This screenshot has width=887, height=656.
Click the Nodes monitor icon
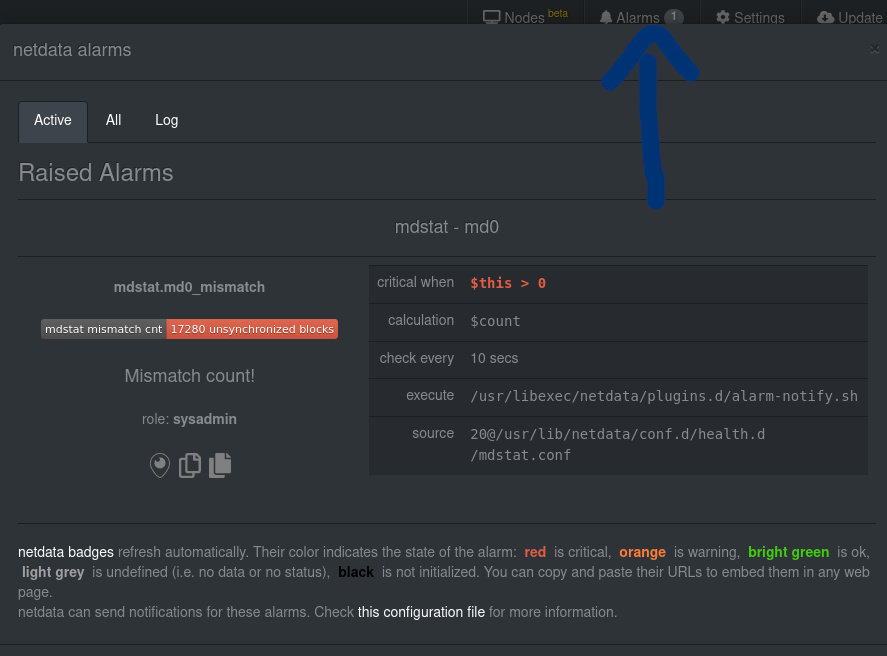(x=490, y=17)
